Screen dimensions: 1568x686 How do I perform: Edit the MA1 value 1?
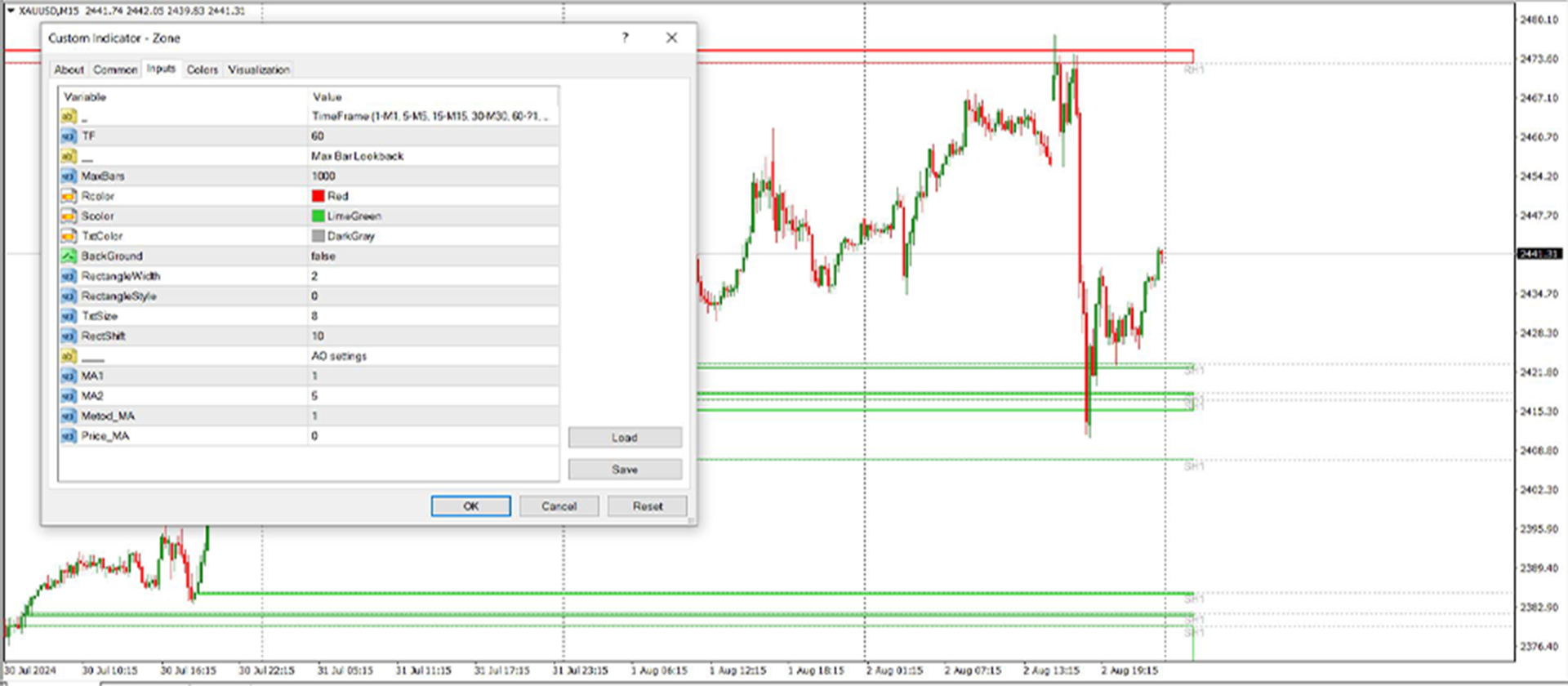[x=433, y=376]
